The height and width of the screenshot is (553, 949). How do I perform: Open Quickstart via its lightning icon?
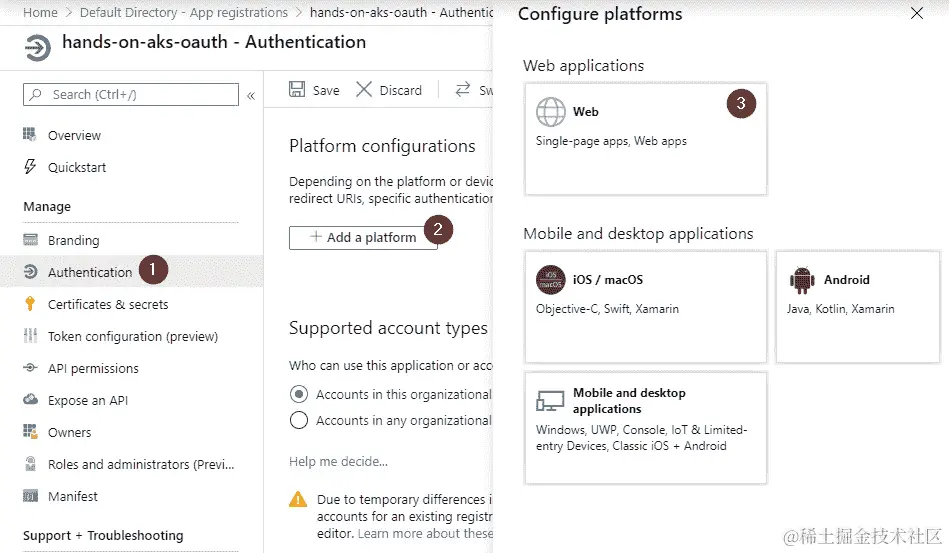[x=31, y=167]
